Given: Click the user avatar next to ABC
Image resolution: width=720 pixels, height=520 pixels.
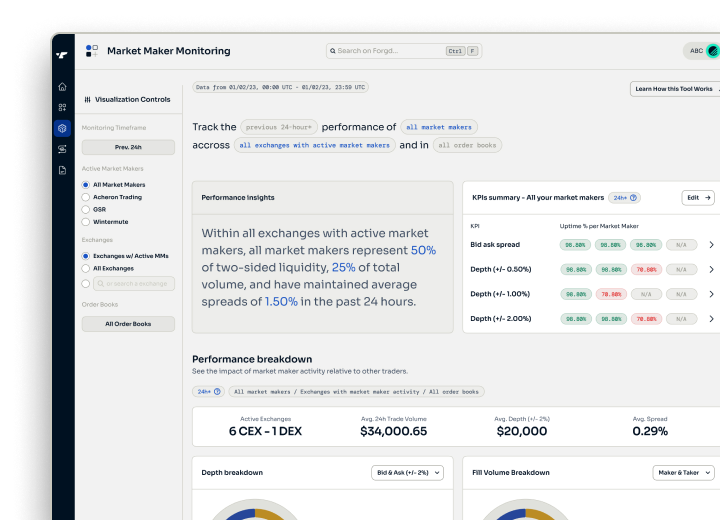Looking at the screenshot, I should point(713,51).
